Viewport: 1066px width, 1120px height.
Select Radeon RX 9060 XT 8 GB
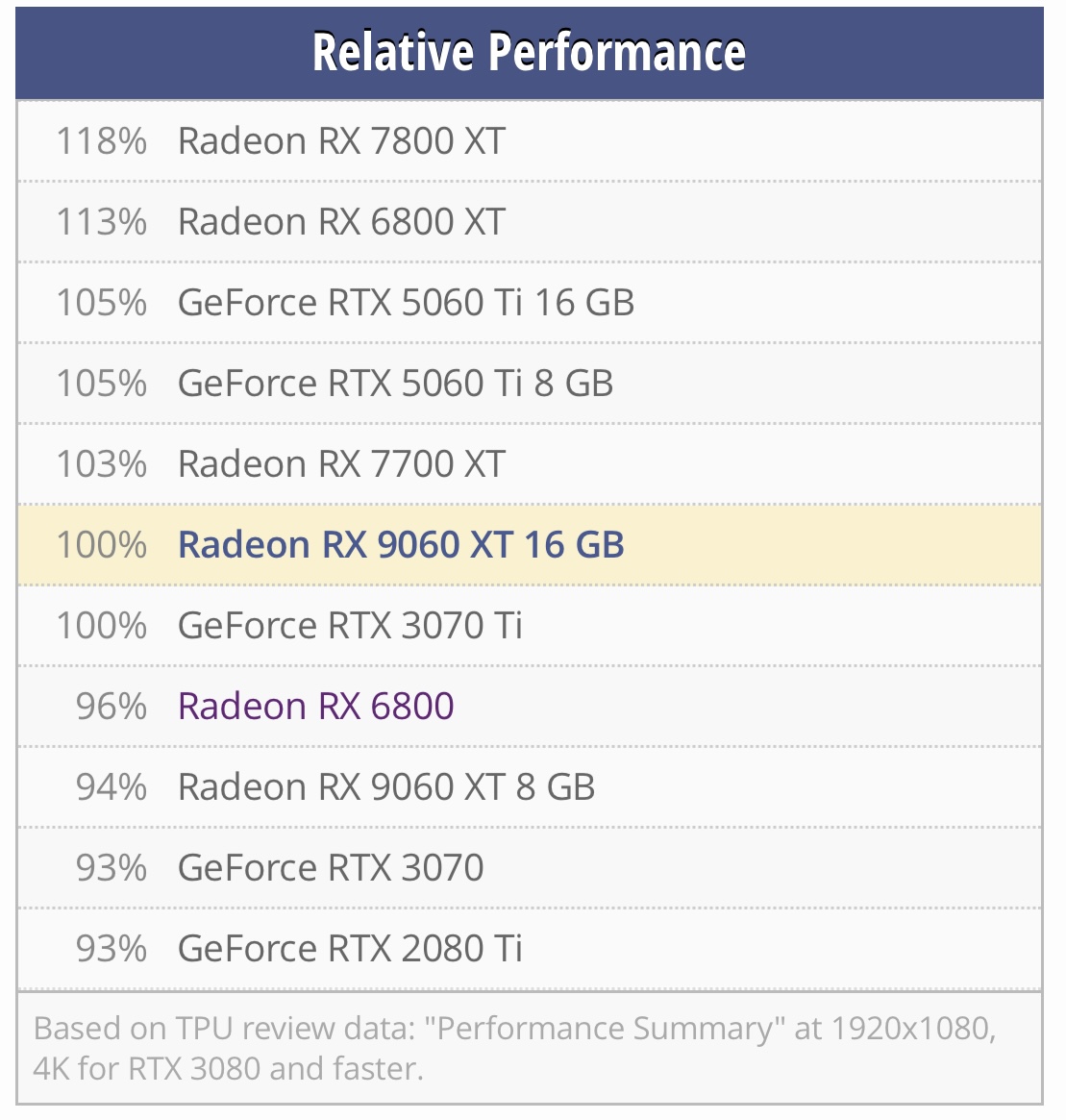point(386,787)
